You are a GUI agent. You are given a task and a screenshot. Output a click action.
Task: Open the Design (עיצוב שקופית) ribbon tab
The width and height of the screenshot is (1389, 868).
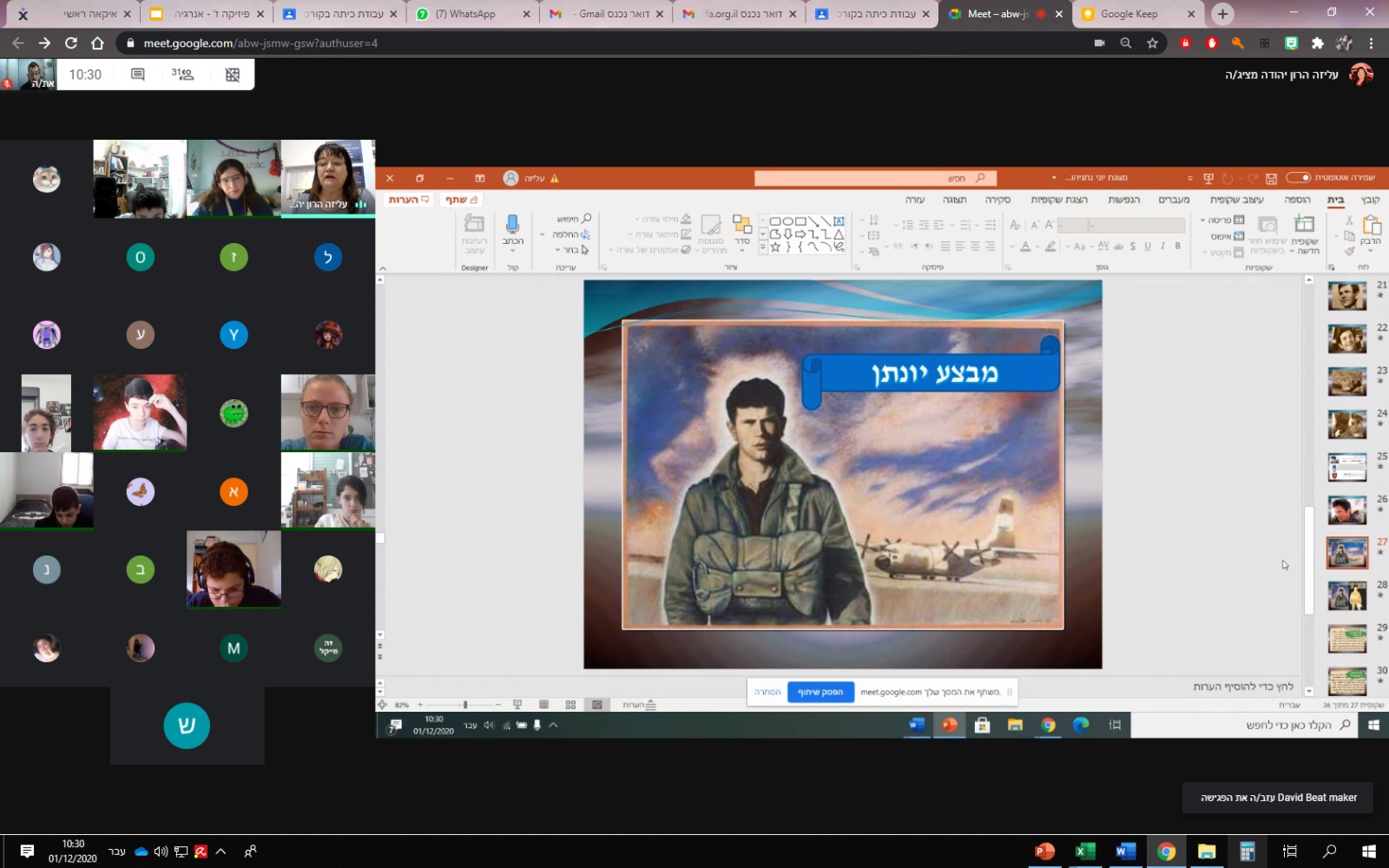click(1237, 201)
